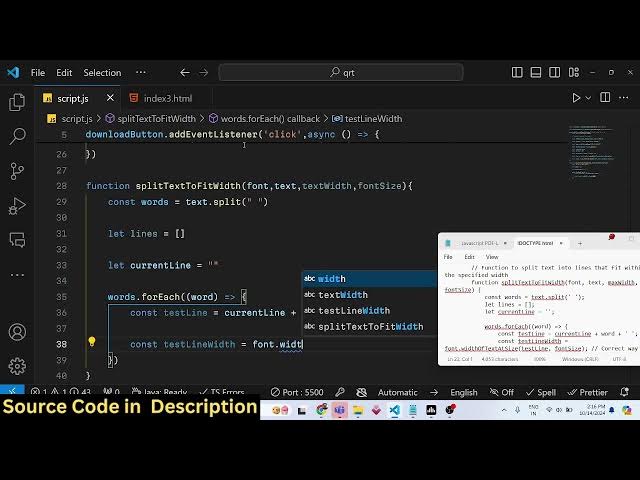Open the Explorer view in activity bar
Image resolution: width=640 pixels, height=480 pixels.
(x=17, y=102)
